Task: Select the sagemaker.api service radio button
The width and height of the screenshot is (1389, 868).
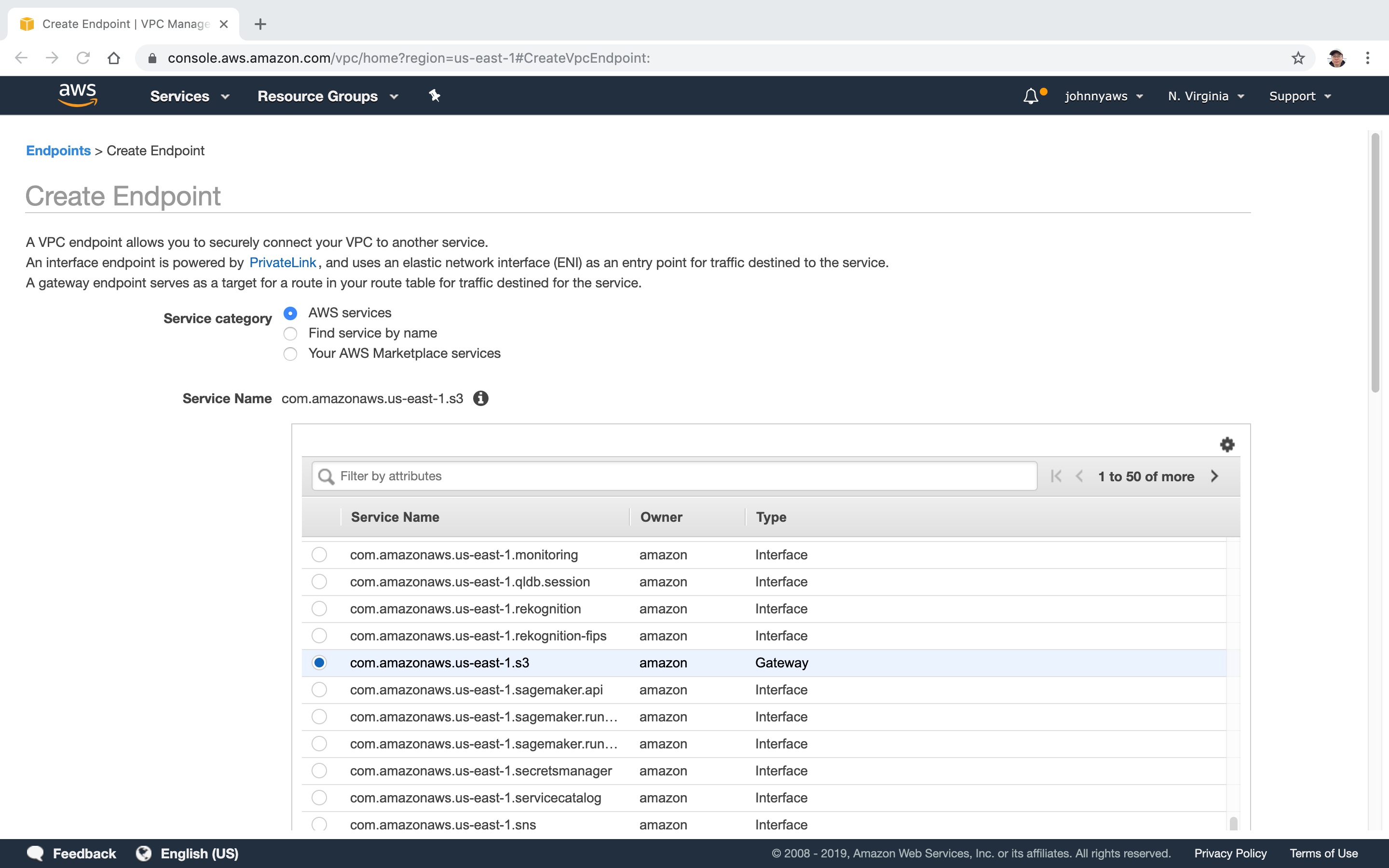Action: pos(319,690)
